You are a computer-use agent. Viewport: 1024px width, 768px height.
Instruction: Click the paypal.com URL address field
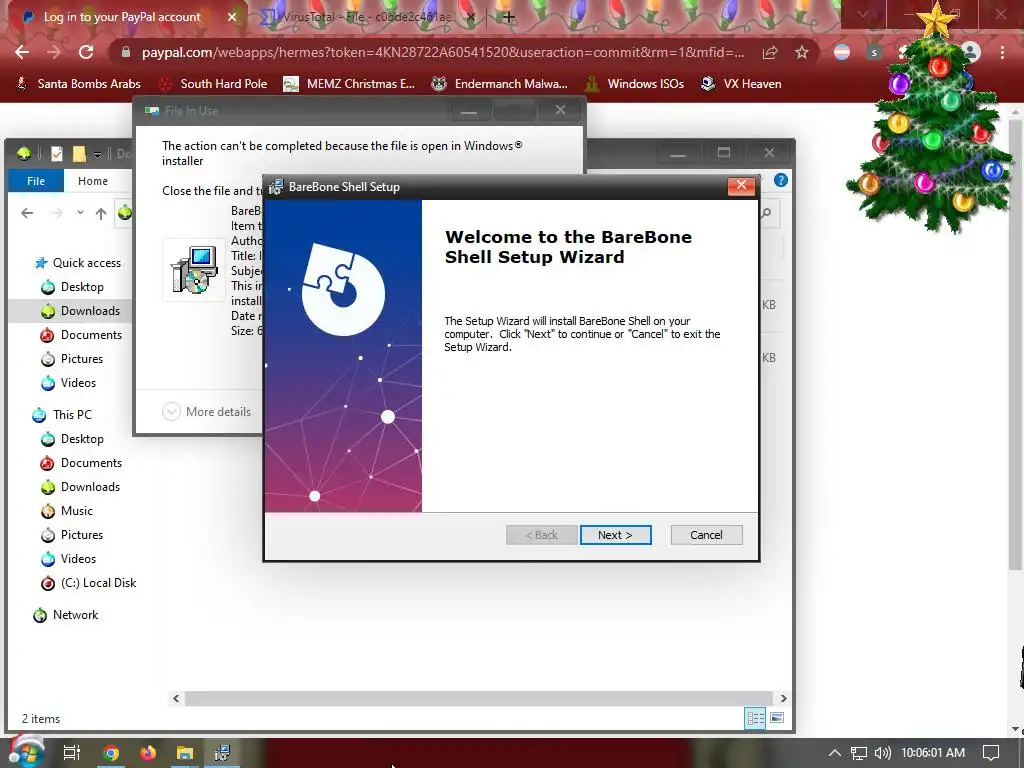443,52
